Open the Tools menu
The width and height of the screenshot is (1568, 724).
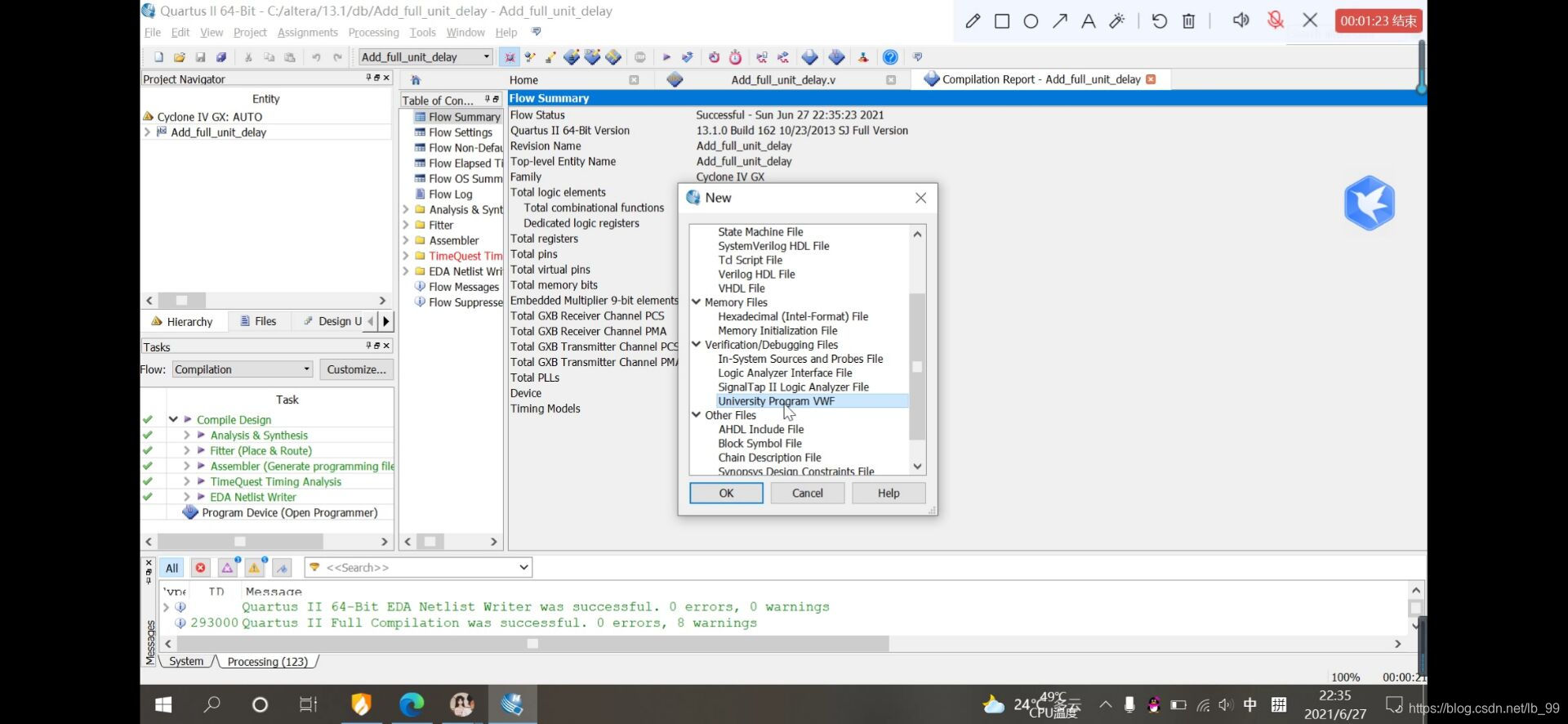click(x=423, y=33)
